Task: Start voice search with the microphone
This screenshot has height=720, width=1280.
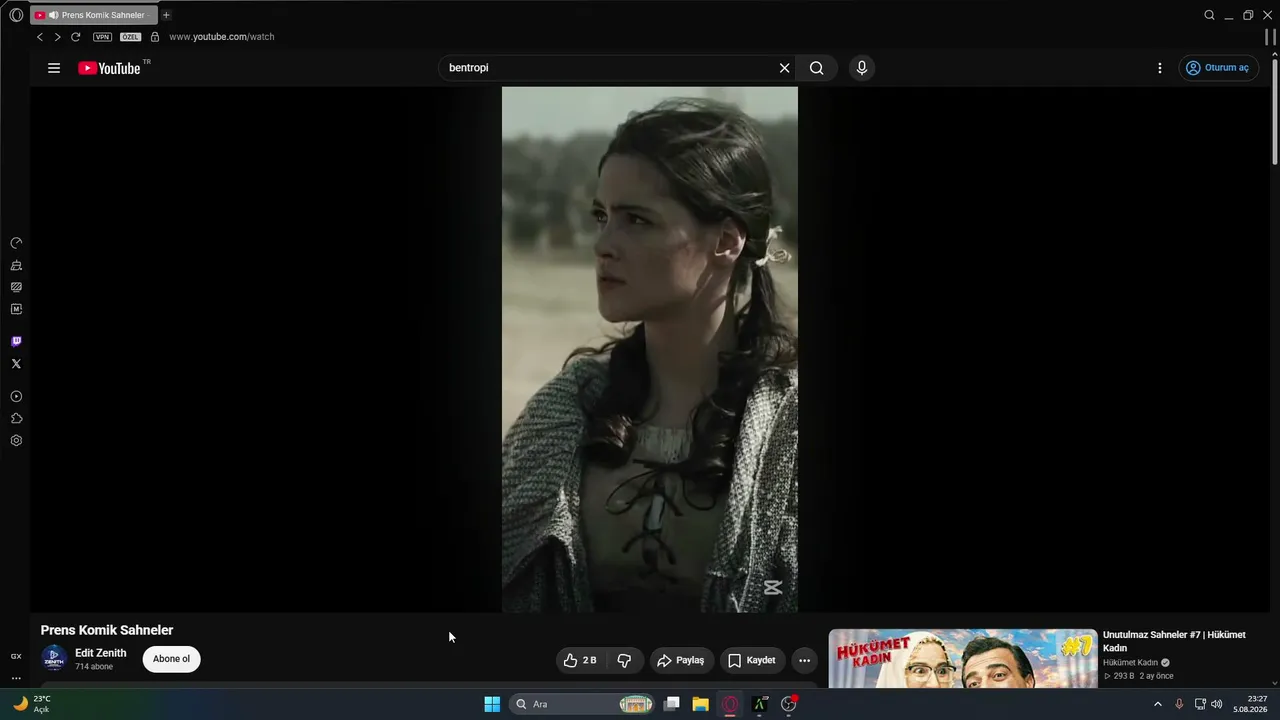Action: click(862, 68)
